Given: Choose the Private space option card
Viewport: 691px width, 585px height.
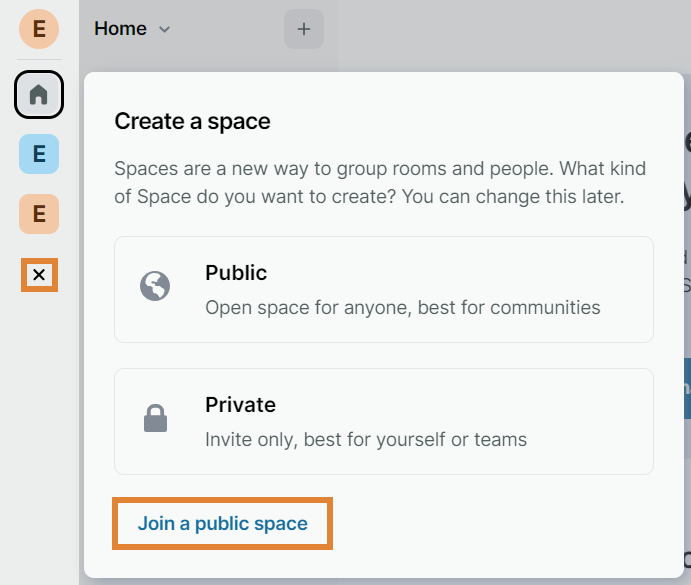Looking at the screenshot, I should pyautogui.click(x=383, y=421).
